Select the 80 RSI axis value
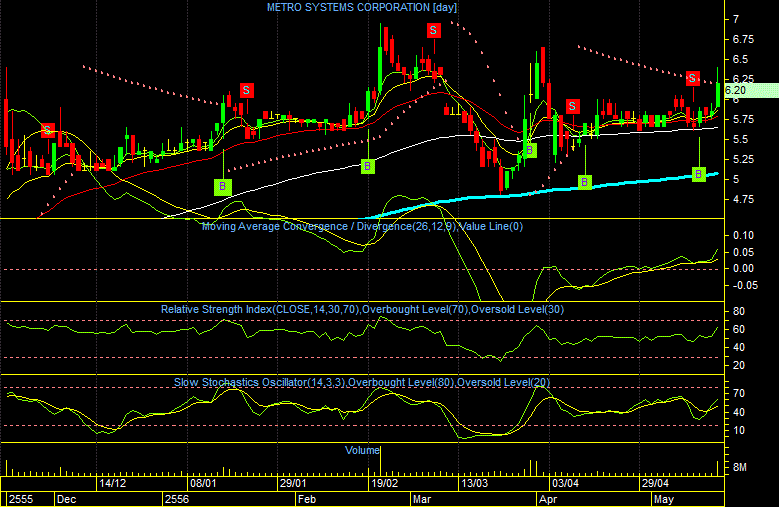This screenshot has height=507, width=779. point(739,311)
